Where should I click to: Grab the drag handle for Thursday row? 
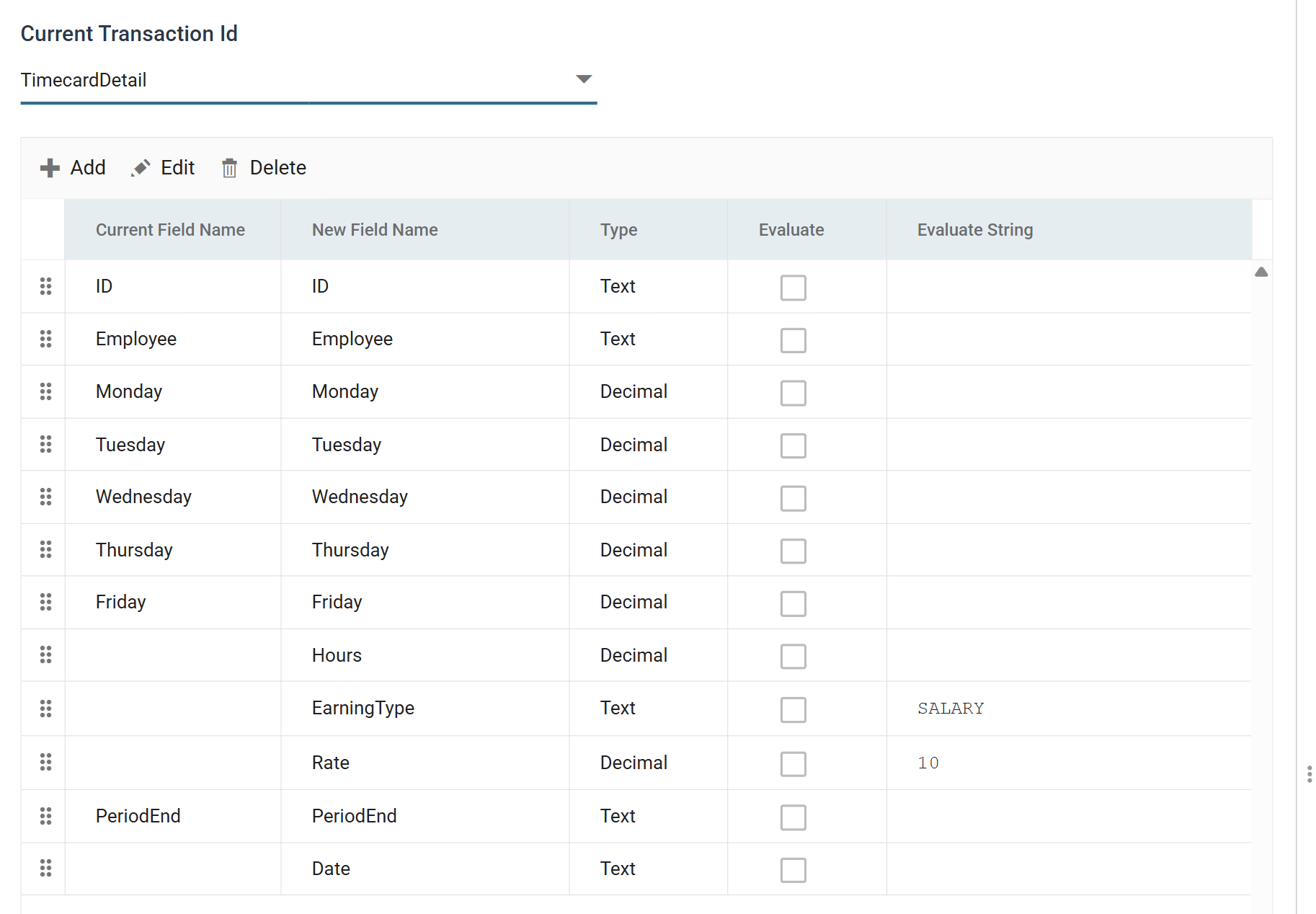click(45, 549)
